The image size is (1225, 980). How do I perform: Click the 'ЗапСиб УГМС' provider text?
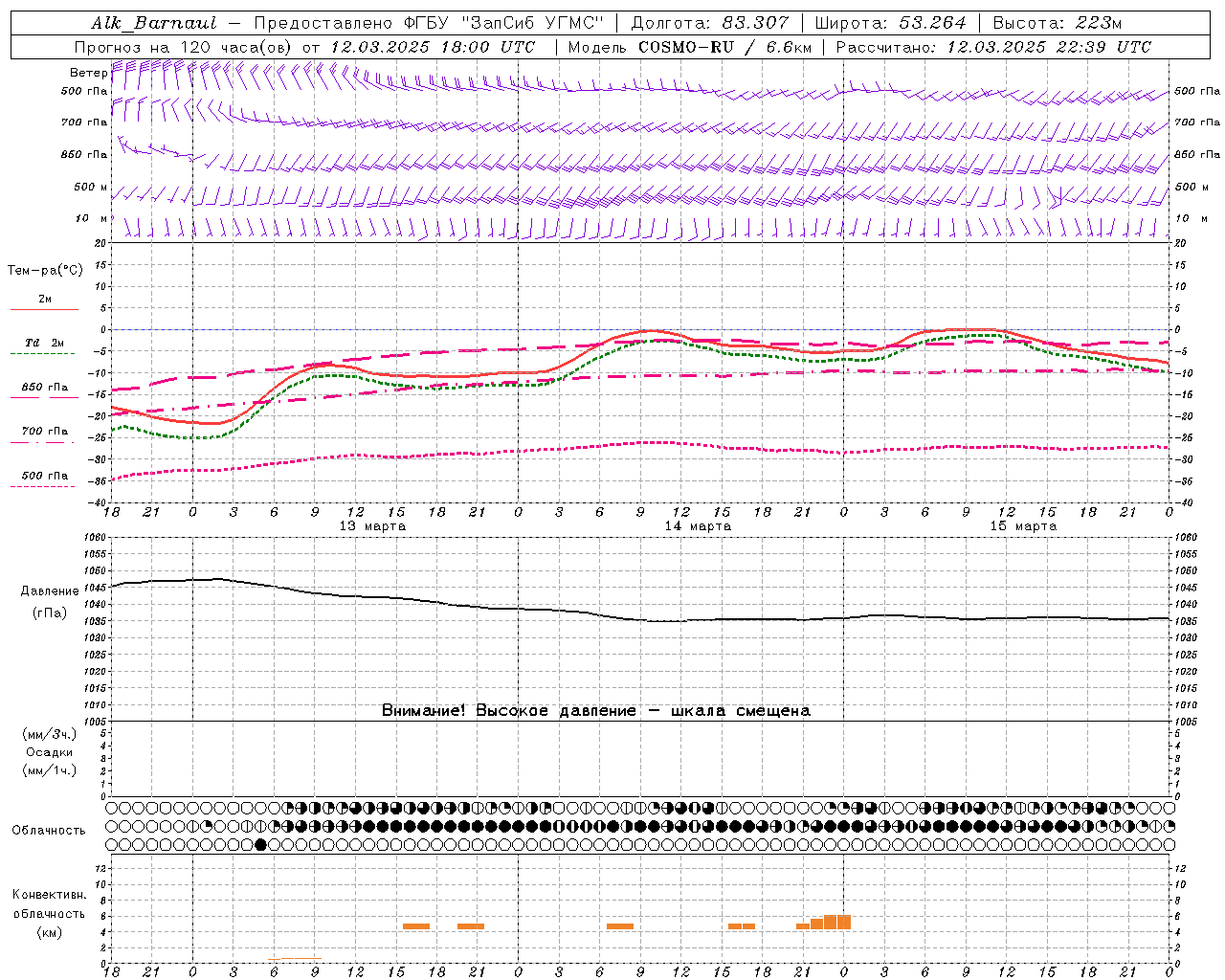(x=532, y=23)
